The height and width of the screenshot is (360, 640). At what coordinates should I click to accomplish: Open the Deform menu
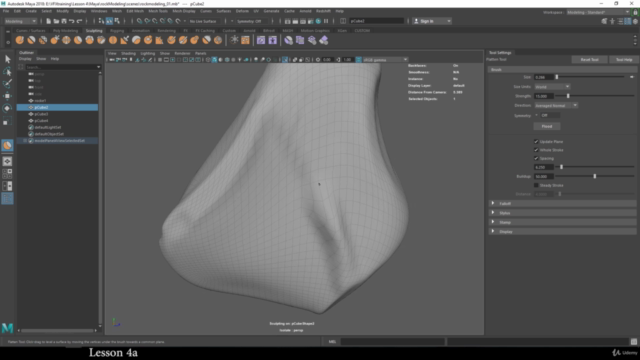tap(242, 11)
